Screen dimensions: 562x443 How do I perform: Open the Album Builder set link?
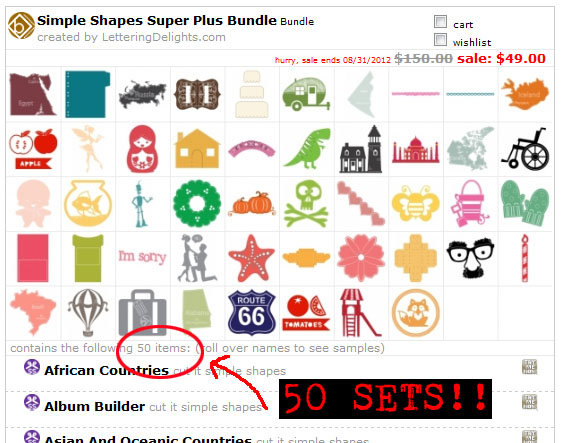coord(95,406)
